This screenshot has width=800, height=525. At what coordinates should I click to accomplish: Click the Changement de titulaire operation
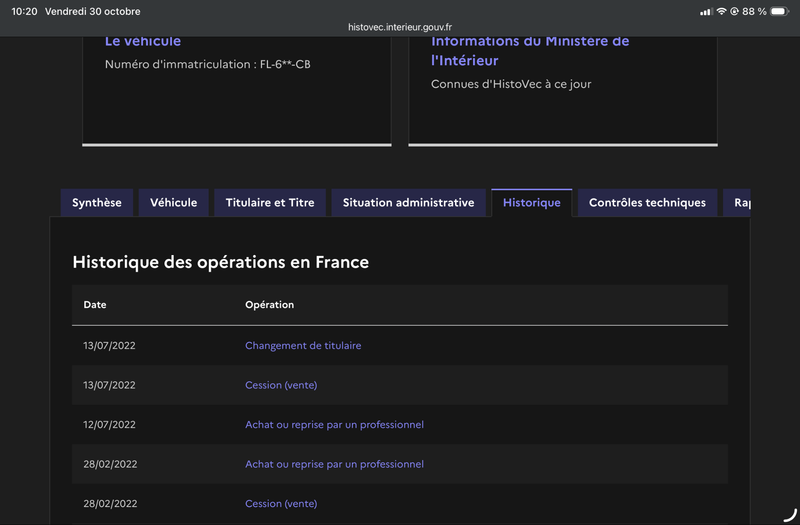tap(303, 345)
